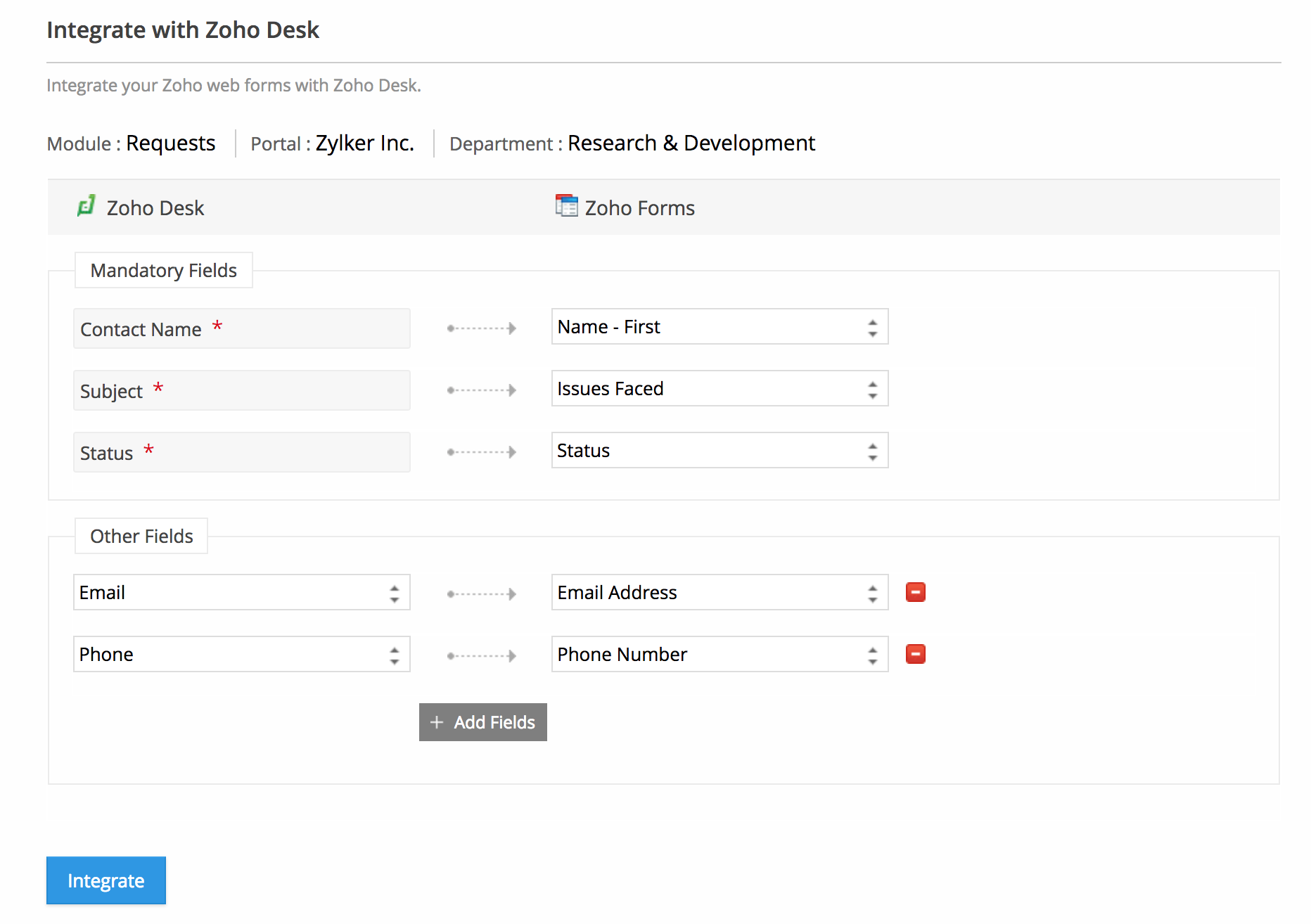
Task: Open the Email Desk field dropdown
Action: point(241,593)
